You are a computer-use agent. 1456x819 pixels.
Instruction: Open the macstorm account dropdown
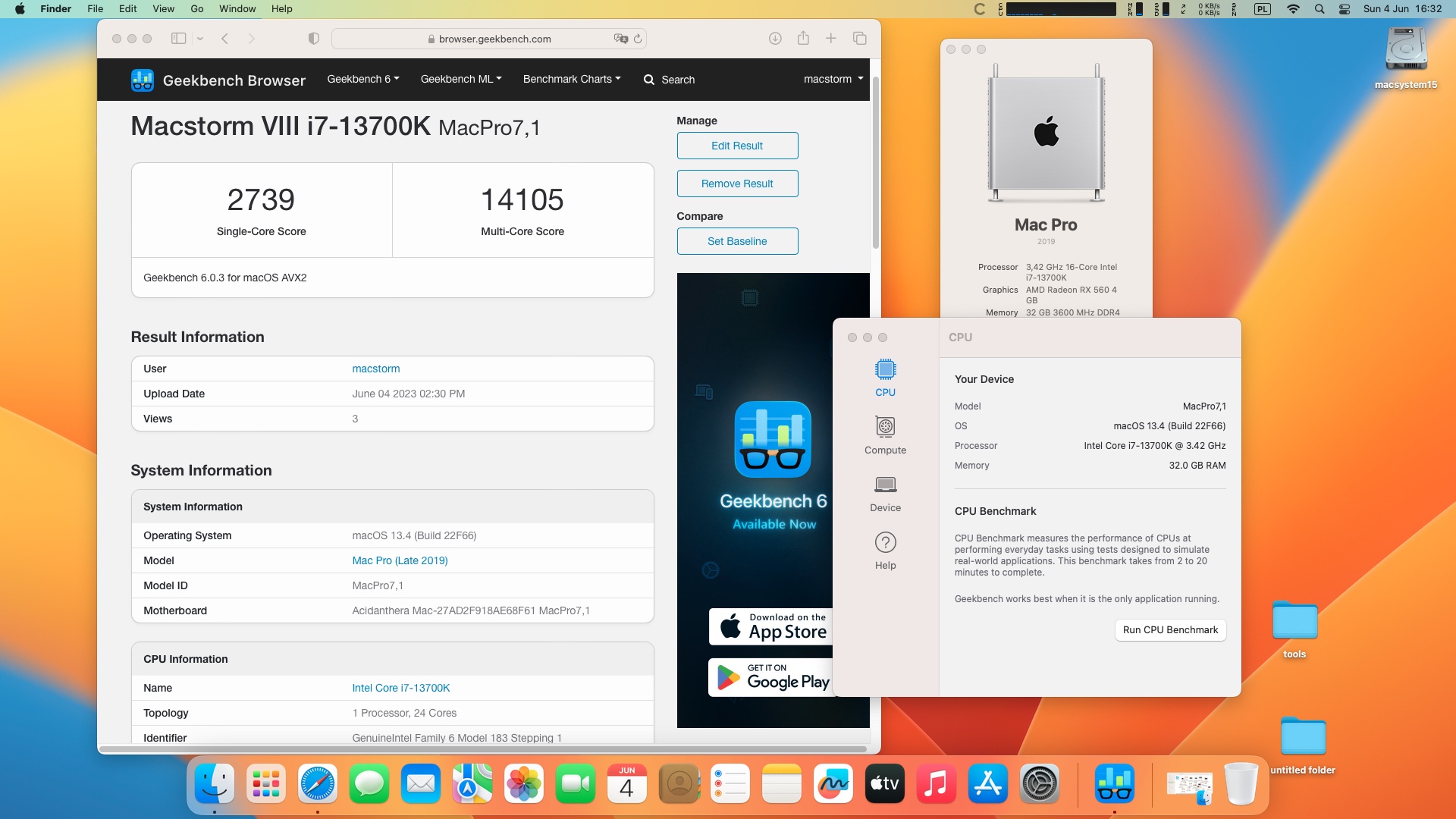[x=833, y=79]
